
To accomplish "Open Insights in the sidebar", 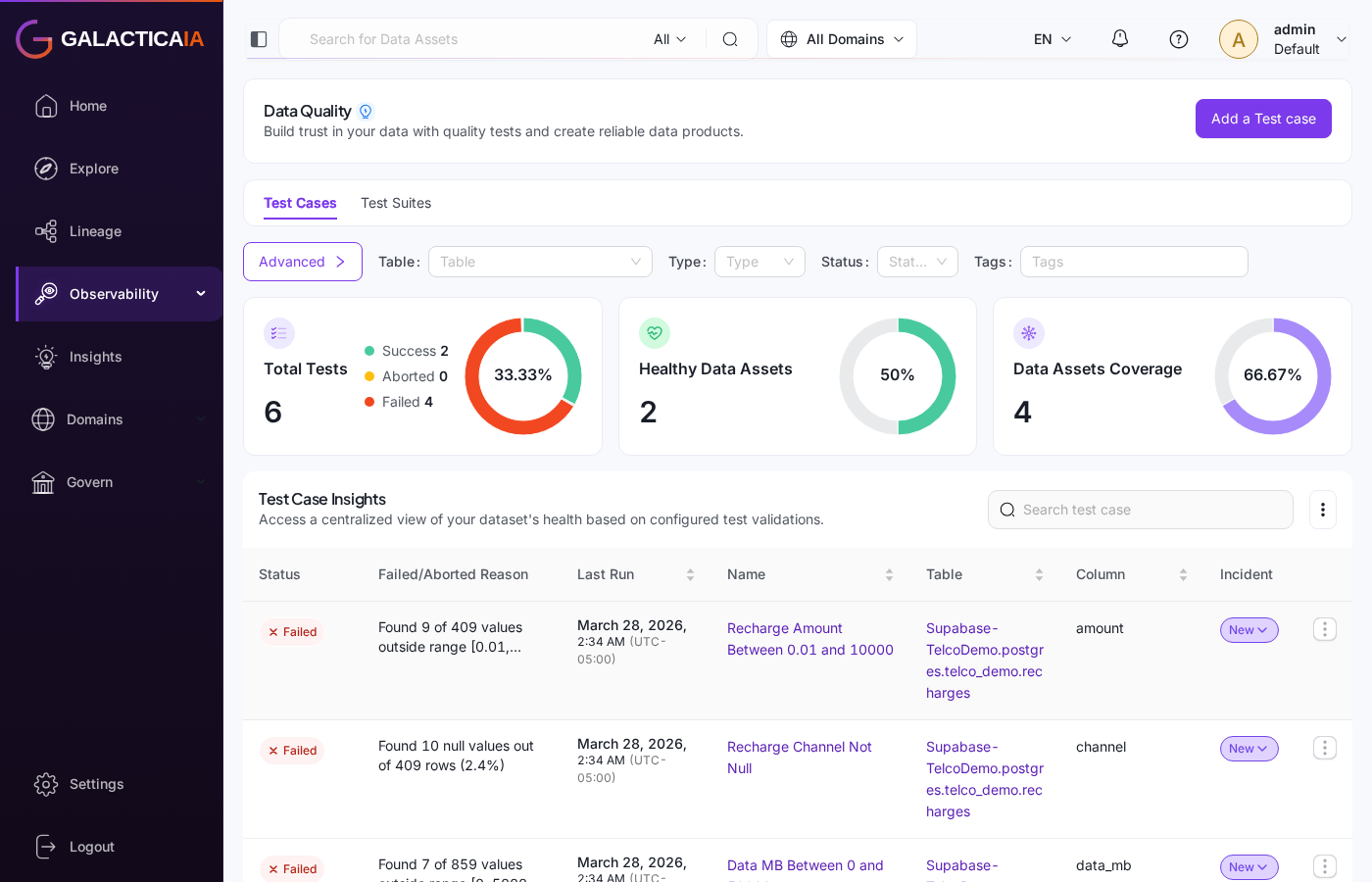I will (x=96, y=357).
